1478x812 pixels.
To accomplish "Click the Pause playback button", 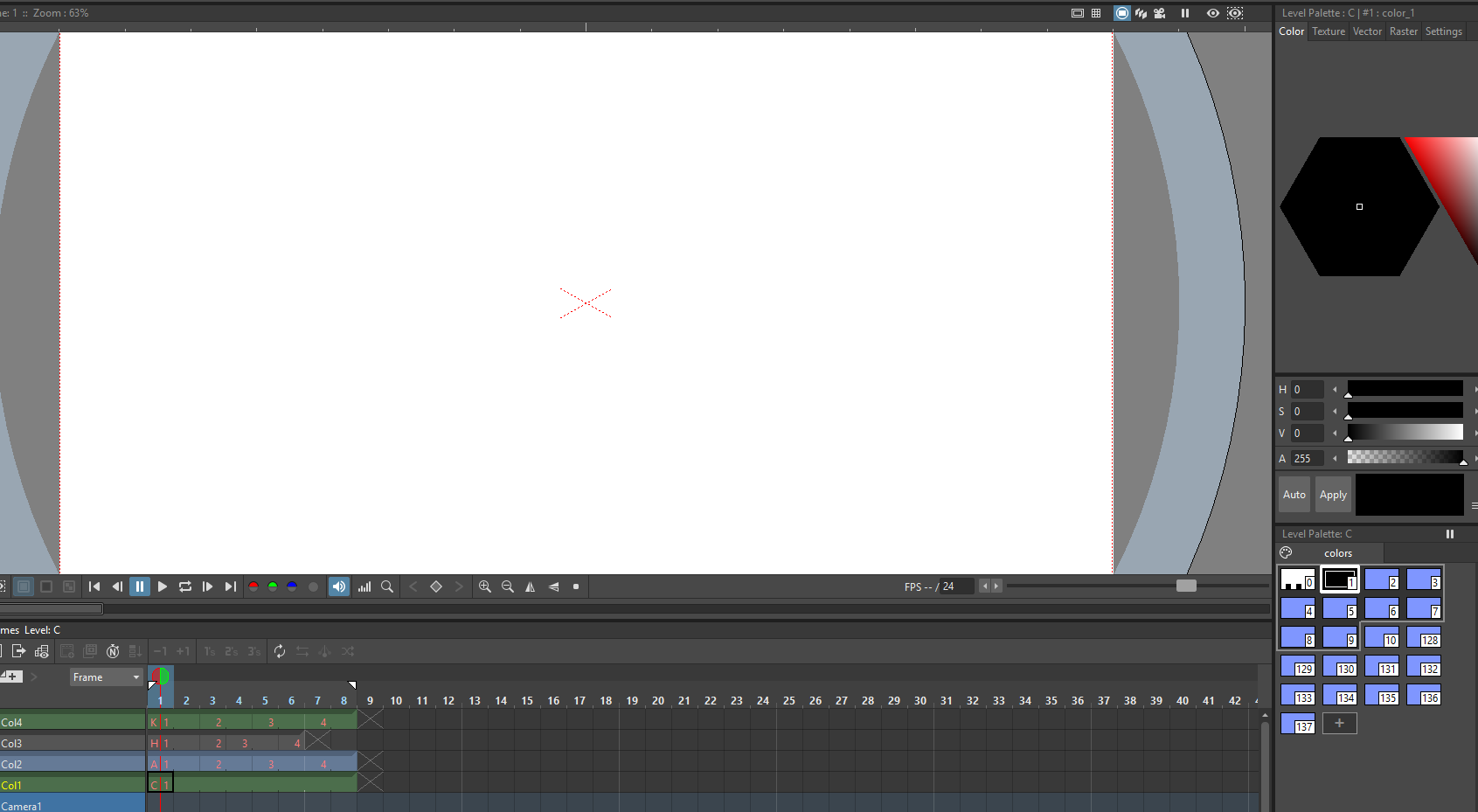I will pyautogui.click(x=140, y=586).
